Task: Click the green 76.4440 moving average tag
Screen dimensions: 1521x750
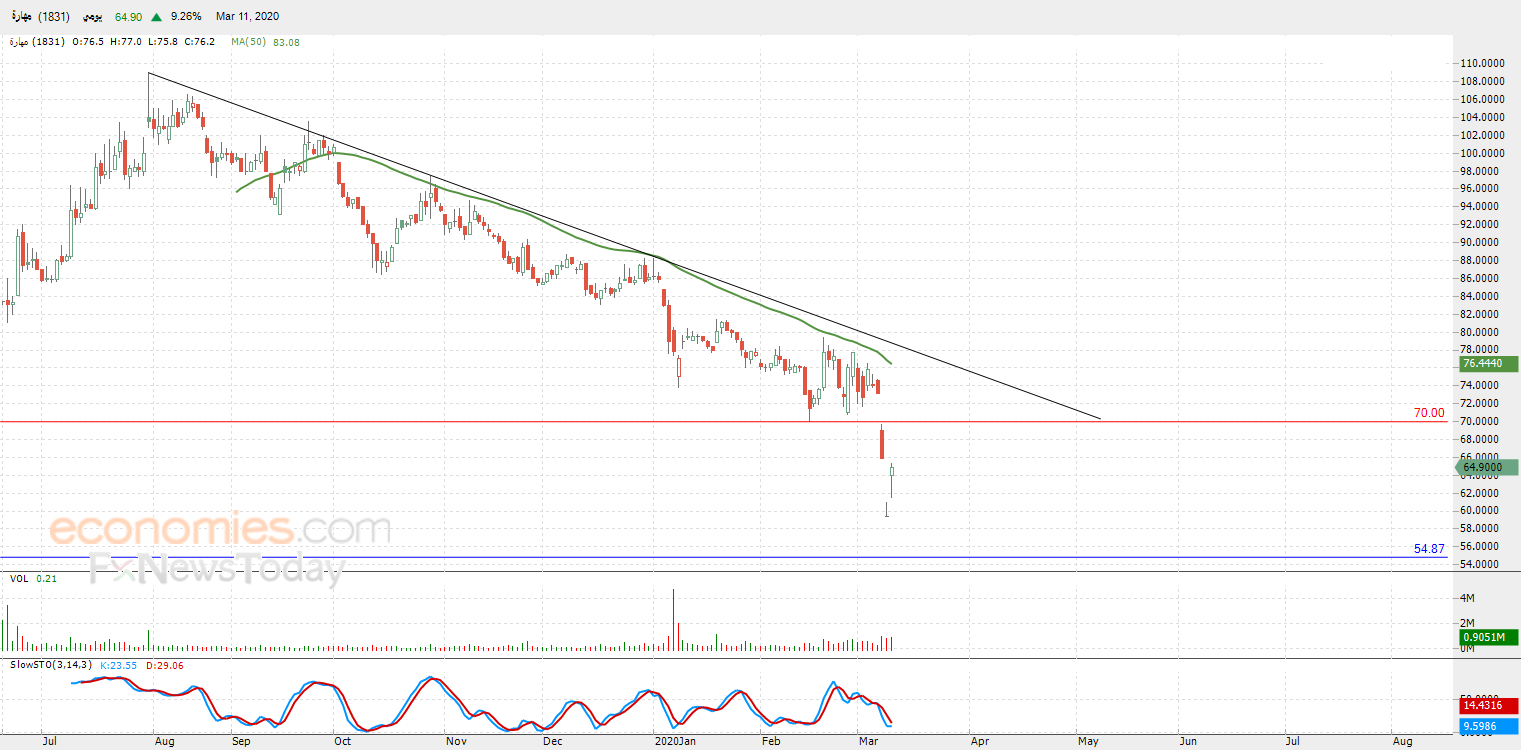Action: (1488, 364)
